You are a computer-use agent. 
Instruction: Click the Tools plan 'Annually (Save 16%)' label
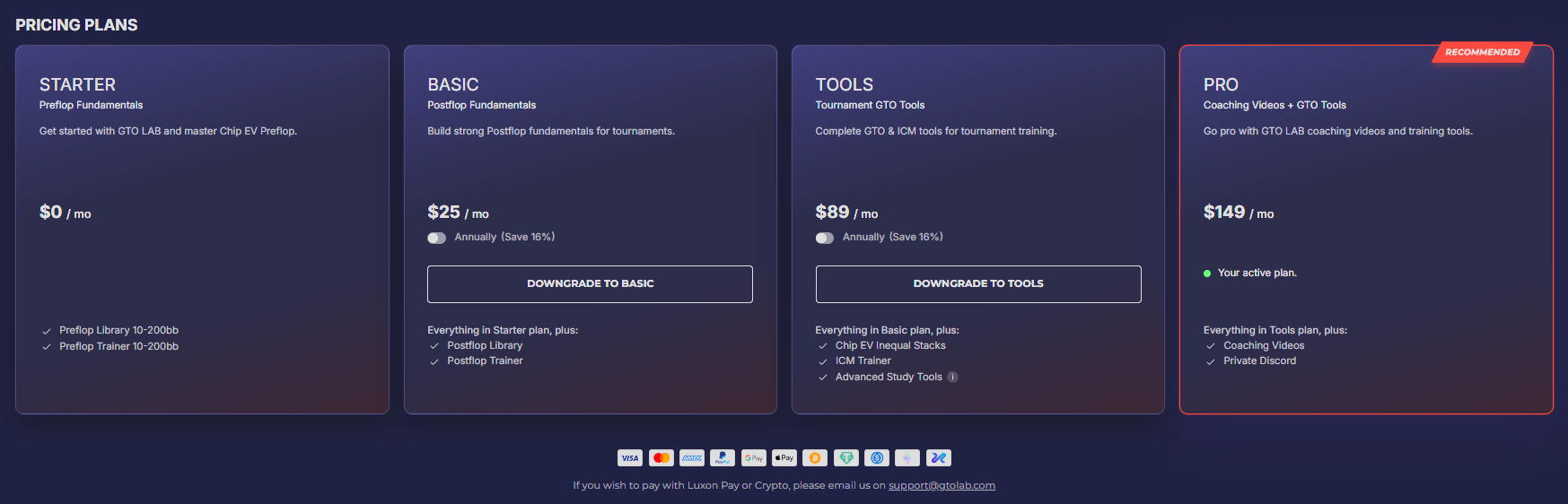tap(893, 237)
